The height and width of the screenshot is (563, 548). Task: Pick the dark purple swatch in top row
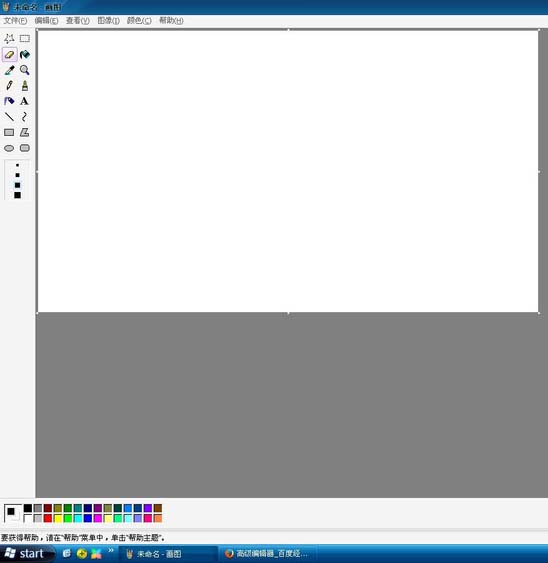(x=98, y=508)
